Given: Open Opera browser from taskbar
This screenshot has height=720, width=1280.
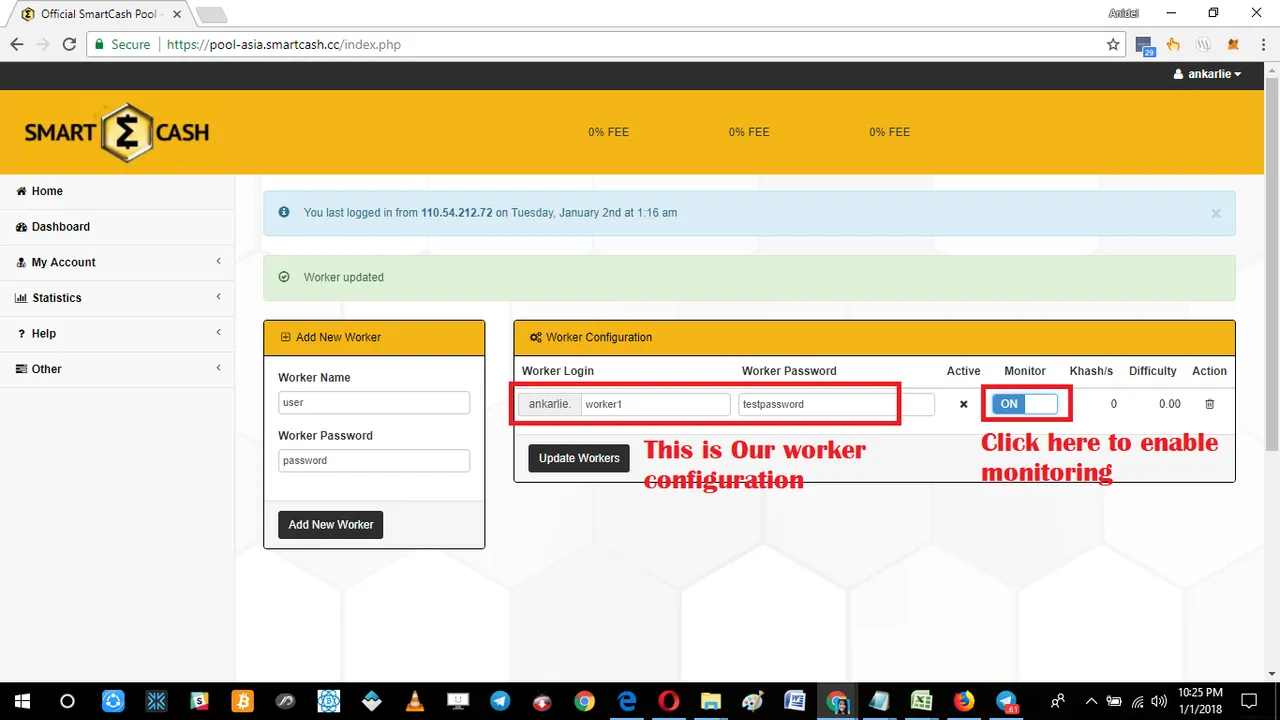Looking at the screenshot, I should [669, 701].
